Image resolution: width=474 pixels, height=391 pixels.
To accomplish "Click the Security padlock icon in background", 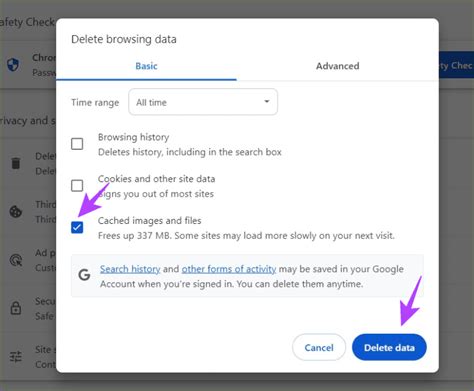I will click(x=16, y=308).
